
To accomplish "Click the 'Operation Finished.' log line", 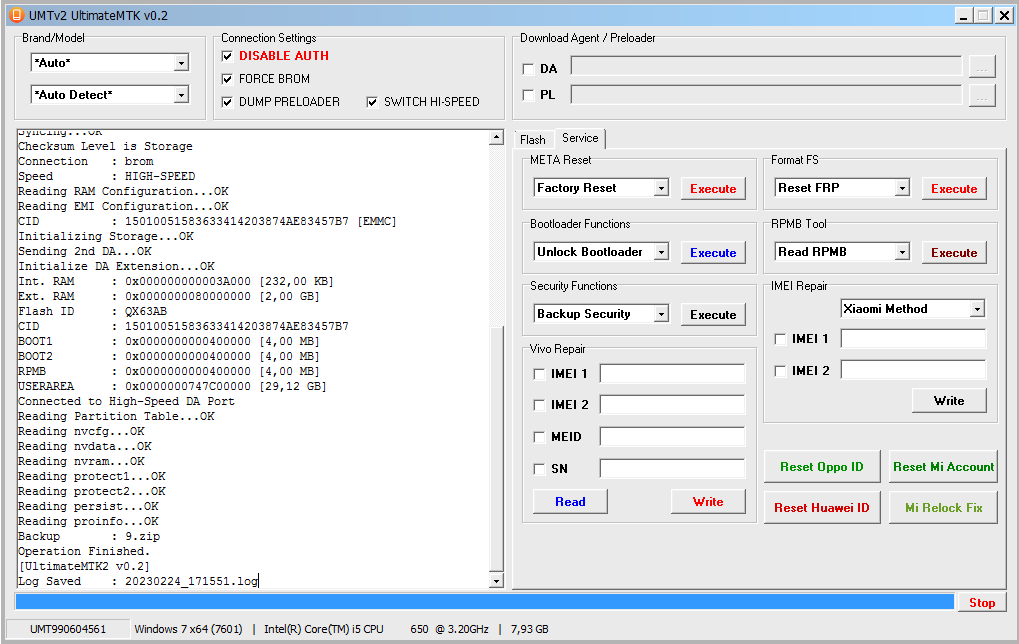I will [x=84, y=552].
